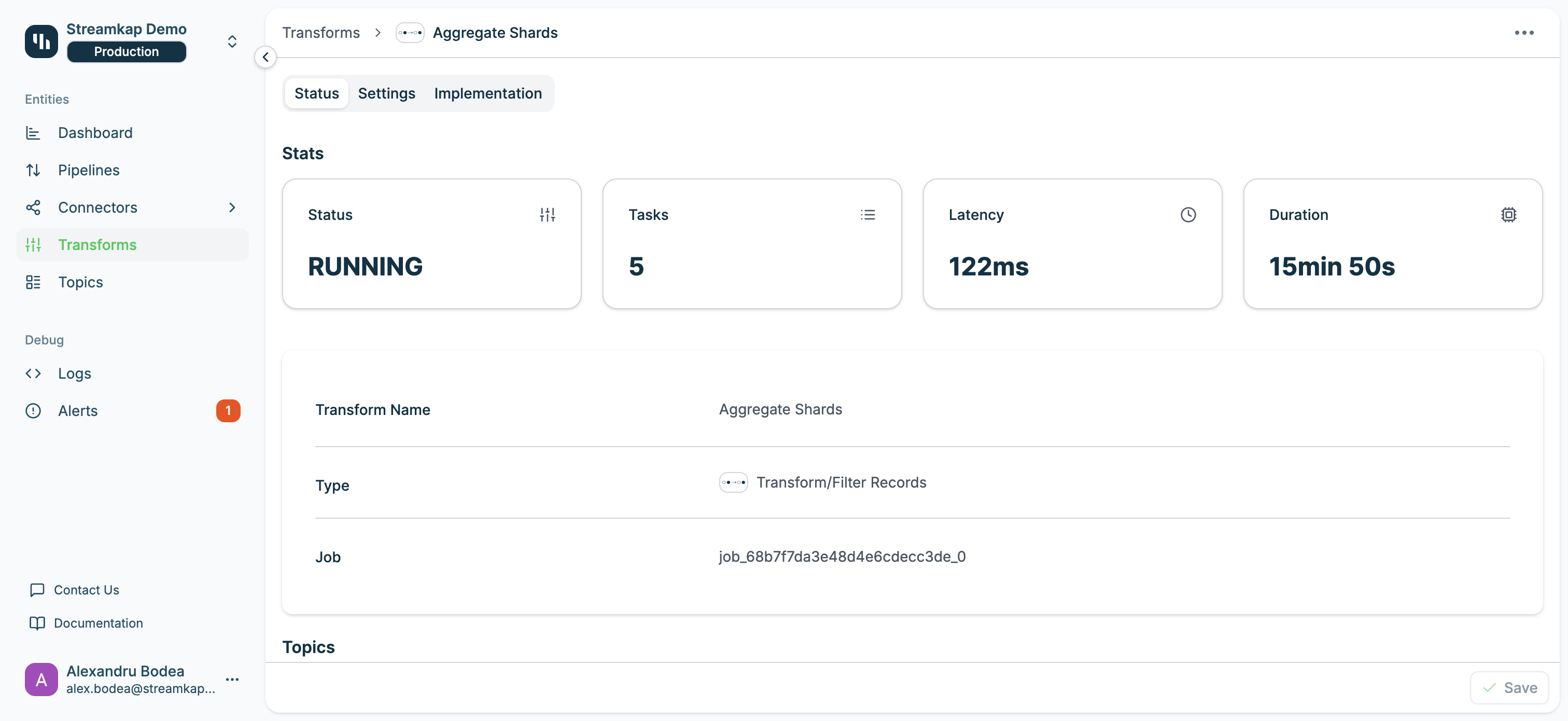Switch to the Settings tab
Image resolution: width=1568 pixels, height=721 pixels.
[x=386, y=93]
